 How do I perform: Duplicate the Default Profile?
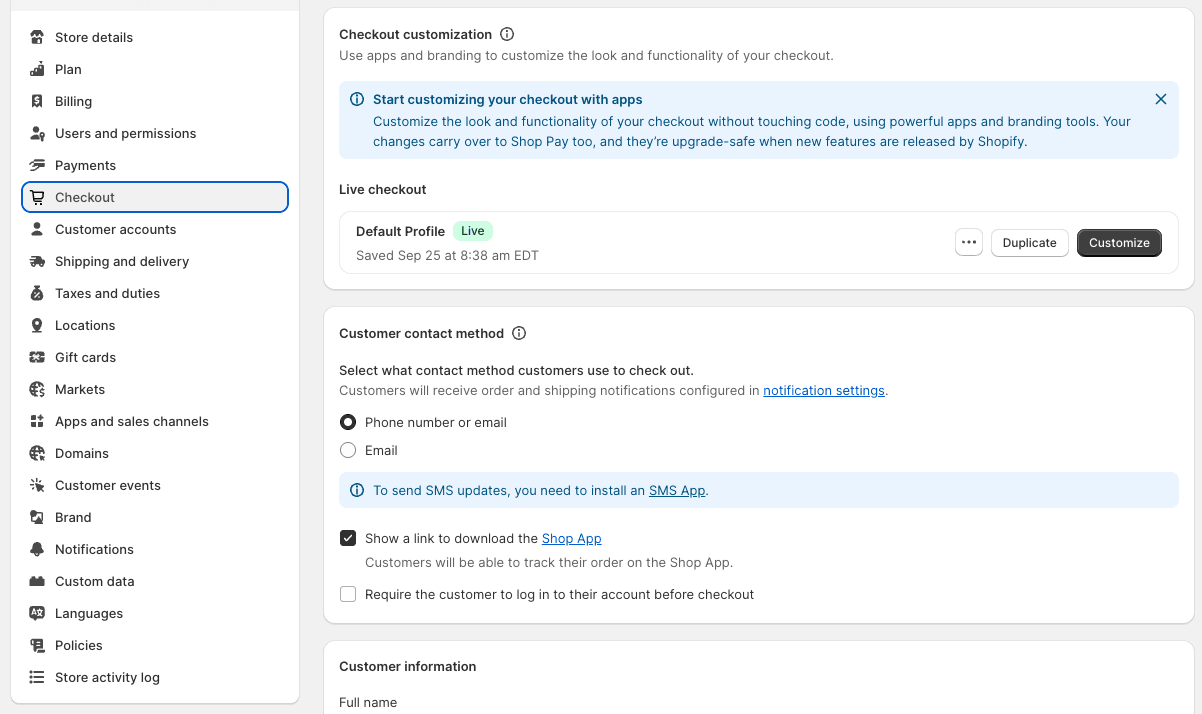[x=1029, y=242]
